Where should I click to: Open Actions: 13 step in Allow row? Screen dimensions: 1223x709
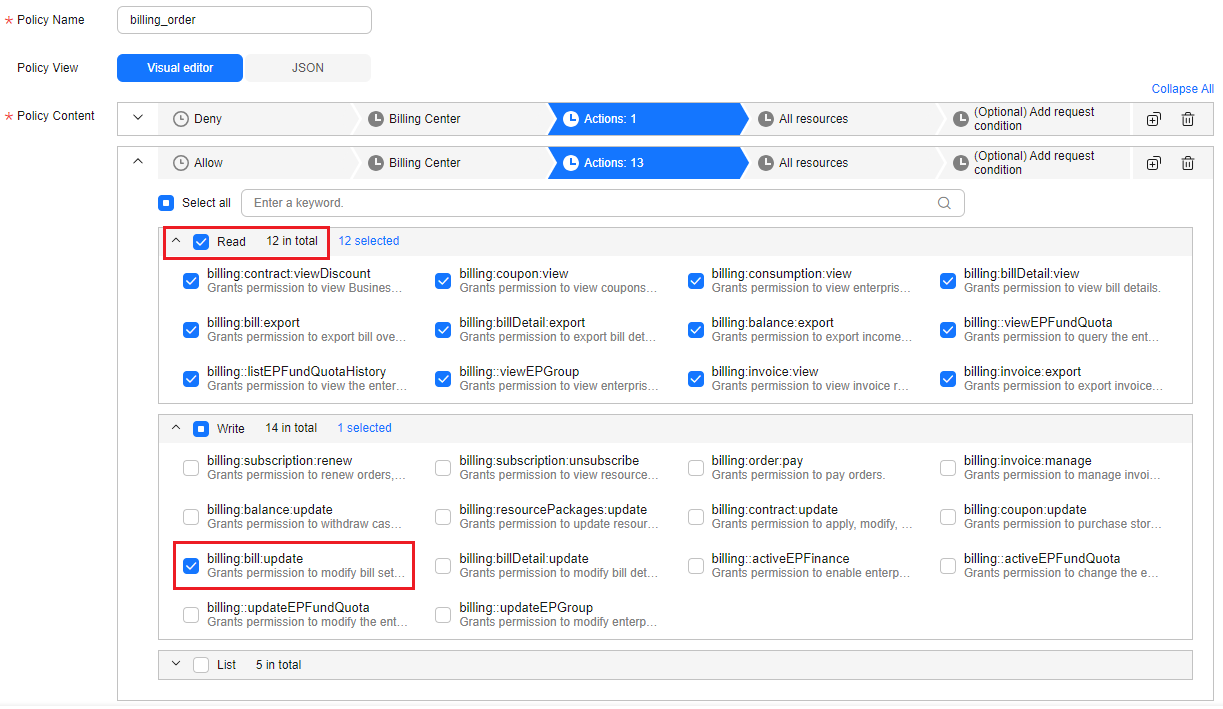coord(643,163)
